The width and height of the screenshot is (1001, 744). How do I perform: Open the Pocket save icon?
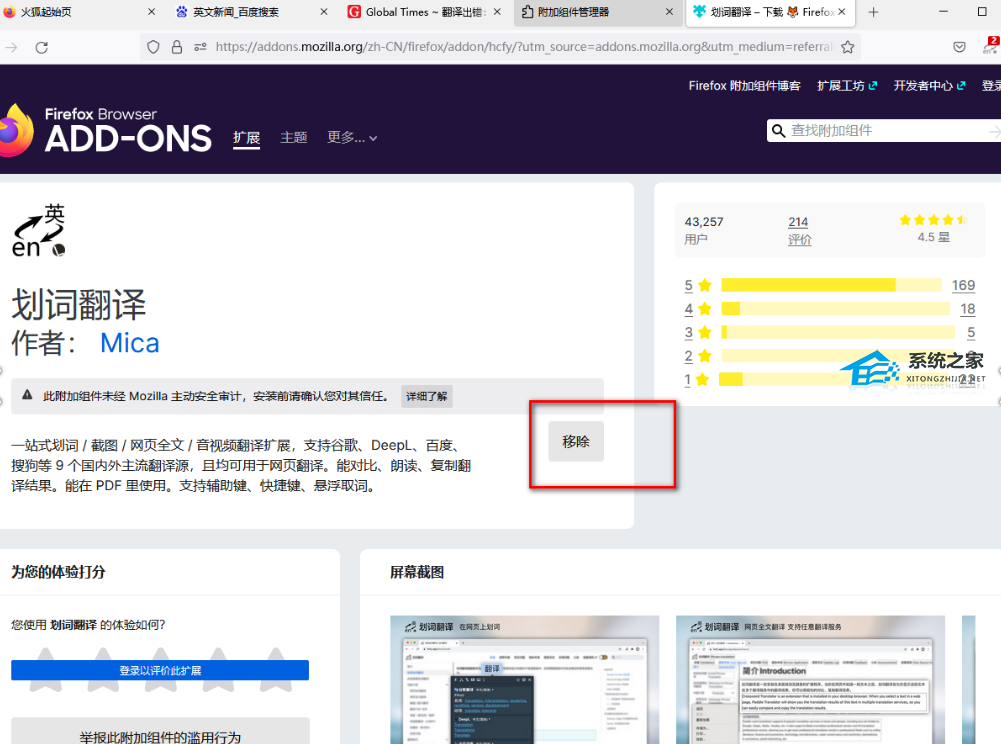click(959, 47)
